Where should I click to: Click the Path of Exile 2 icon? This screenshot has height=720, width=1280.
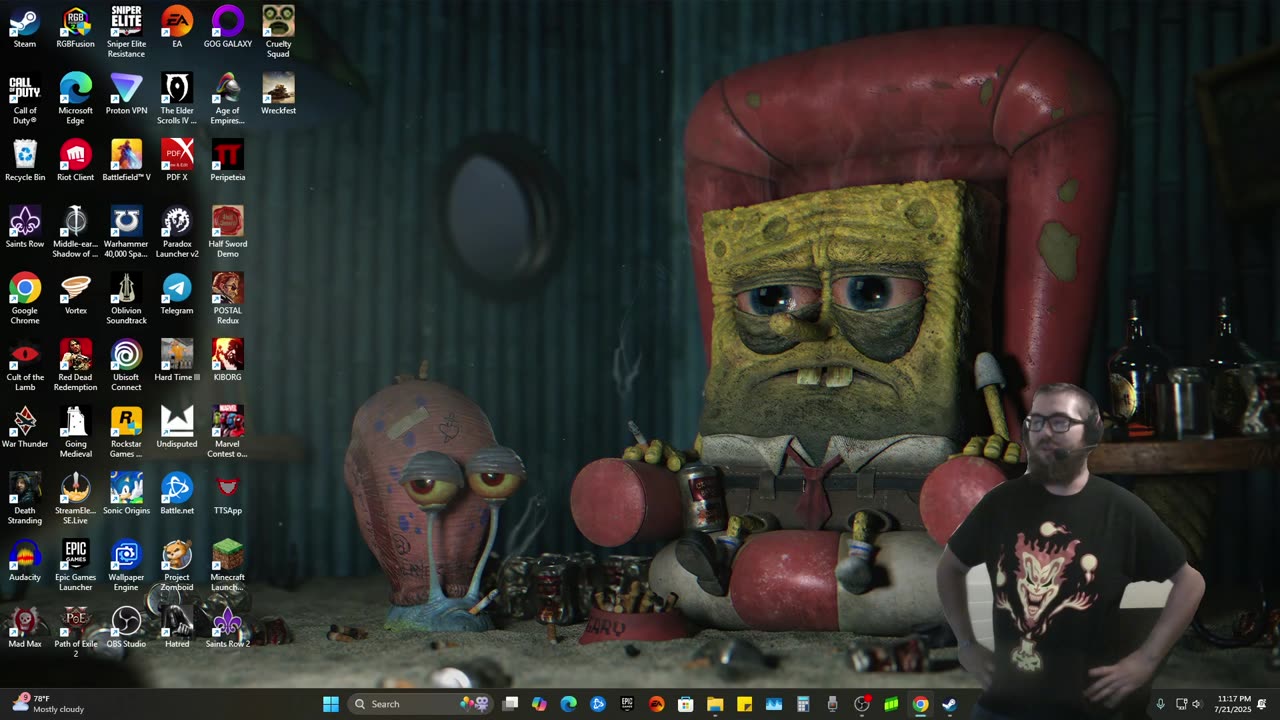[x=76, y=632]
